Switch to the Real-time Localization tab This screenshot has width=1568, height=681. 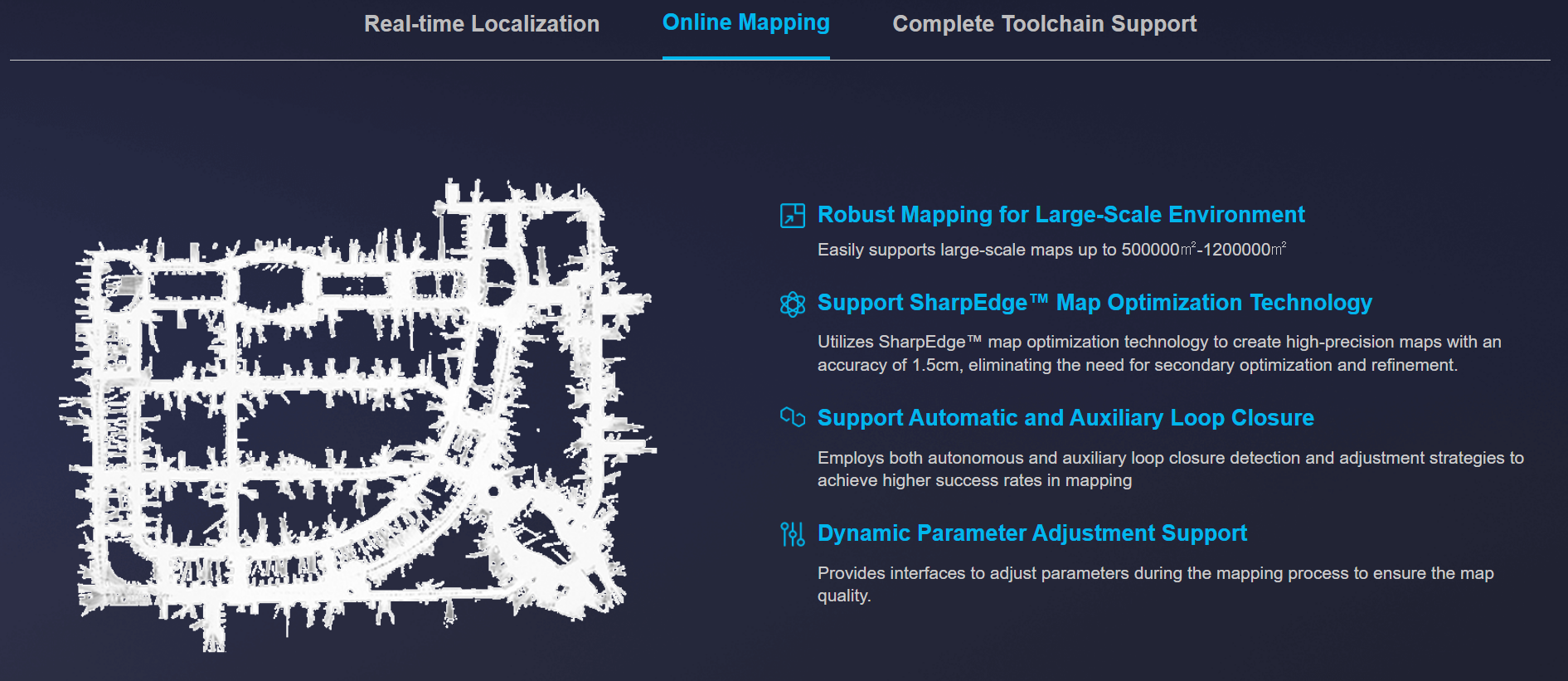(482, 24)
